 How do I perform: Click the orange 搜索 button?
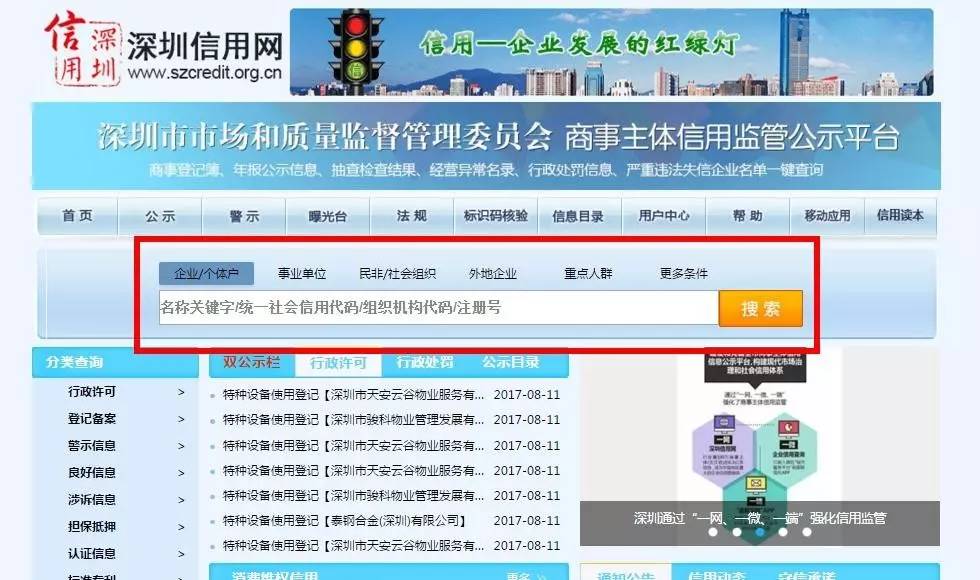pos(761,308)
